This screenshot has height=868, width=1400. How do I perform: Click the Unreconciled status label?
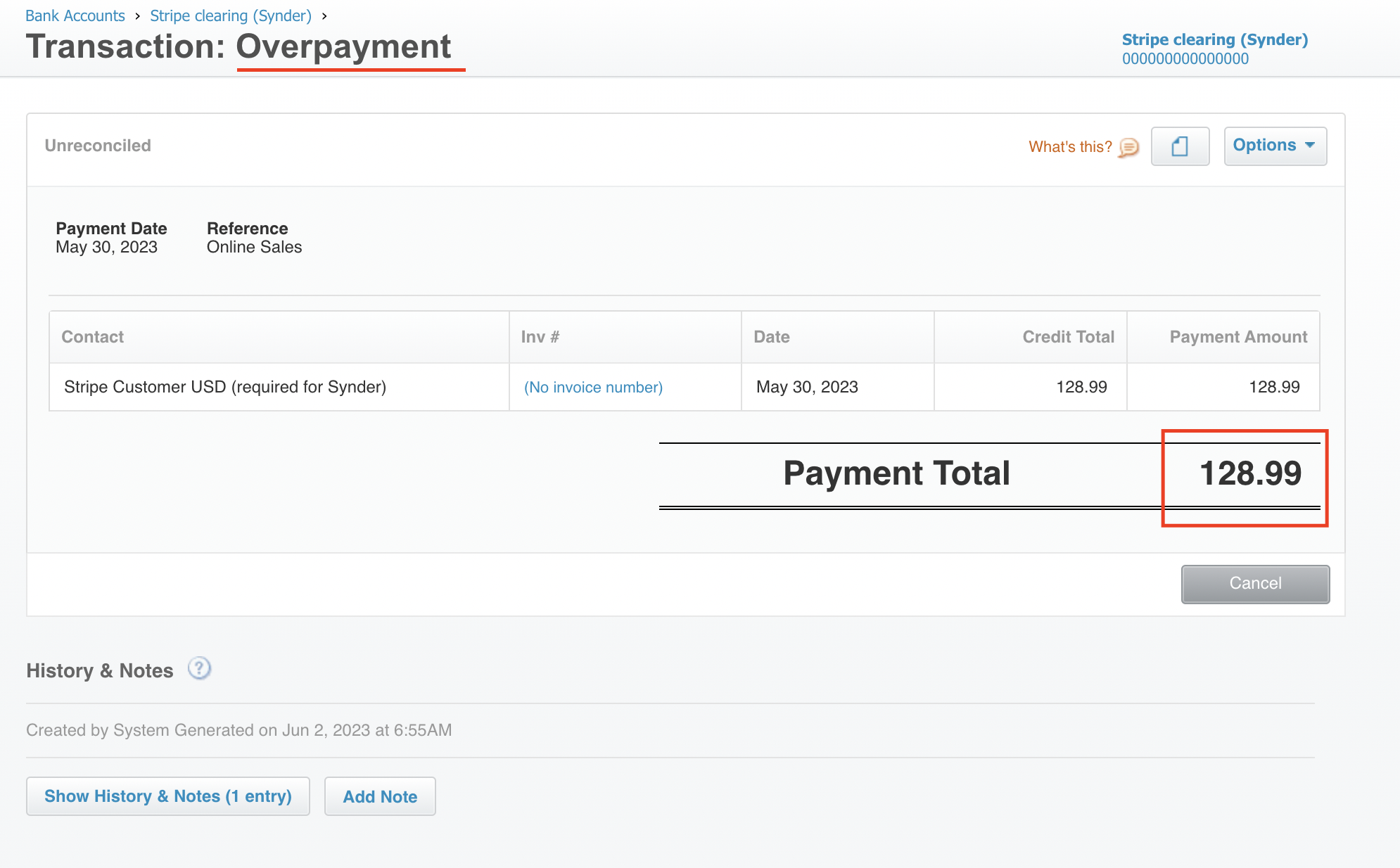pyautogui.click(x=98, y=146)
